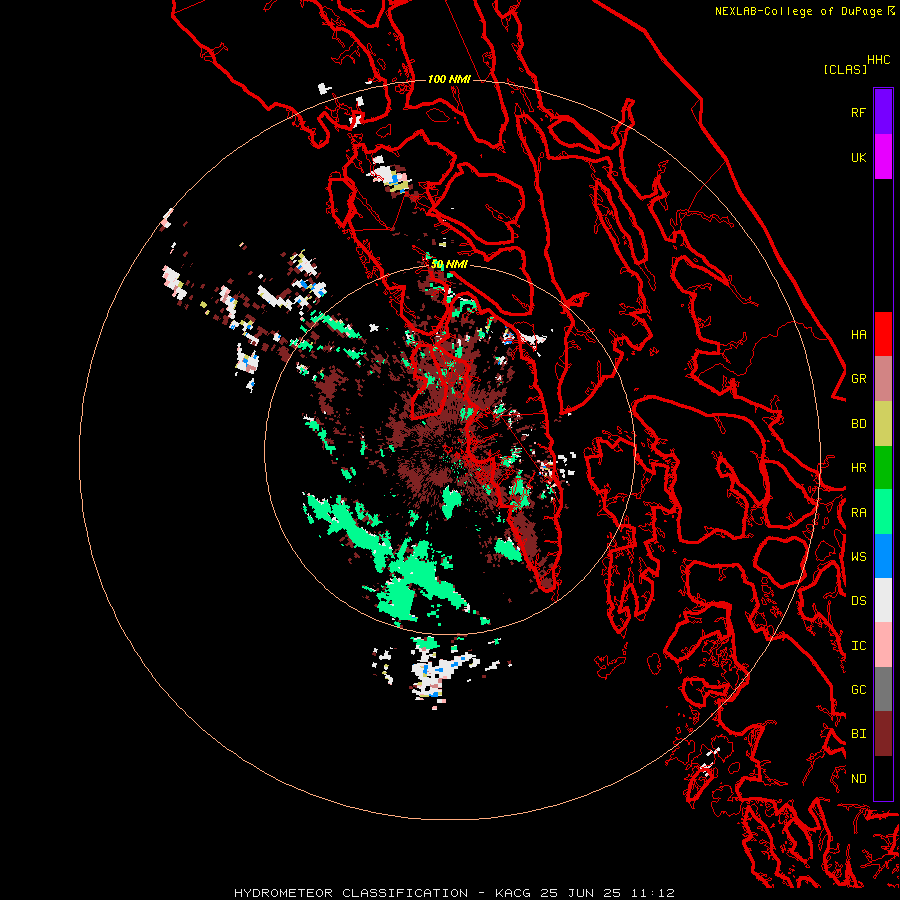Click the HA legend label

coord(858,335)
